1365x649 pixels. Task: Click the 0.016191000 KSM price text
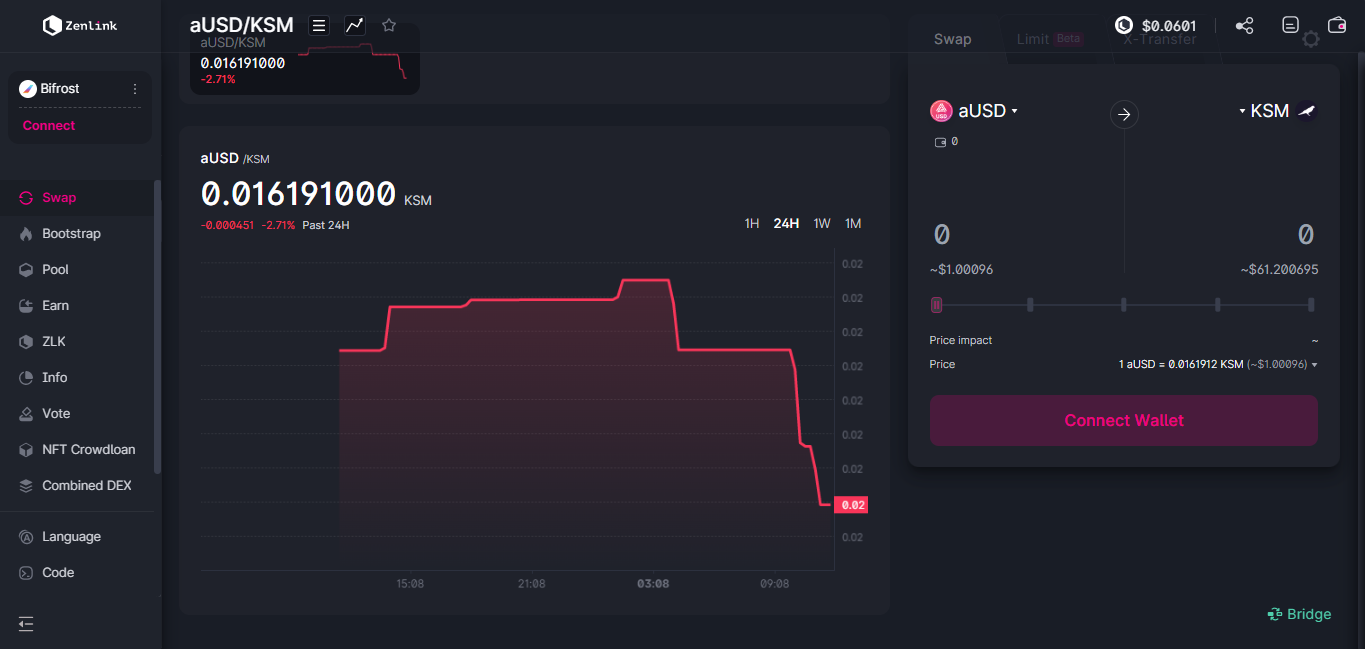(x=316, y=193)
